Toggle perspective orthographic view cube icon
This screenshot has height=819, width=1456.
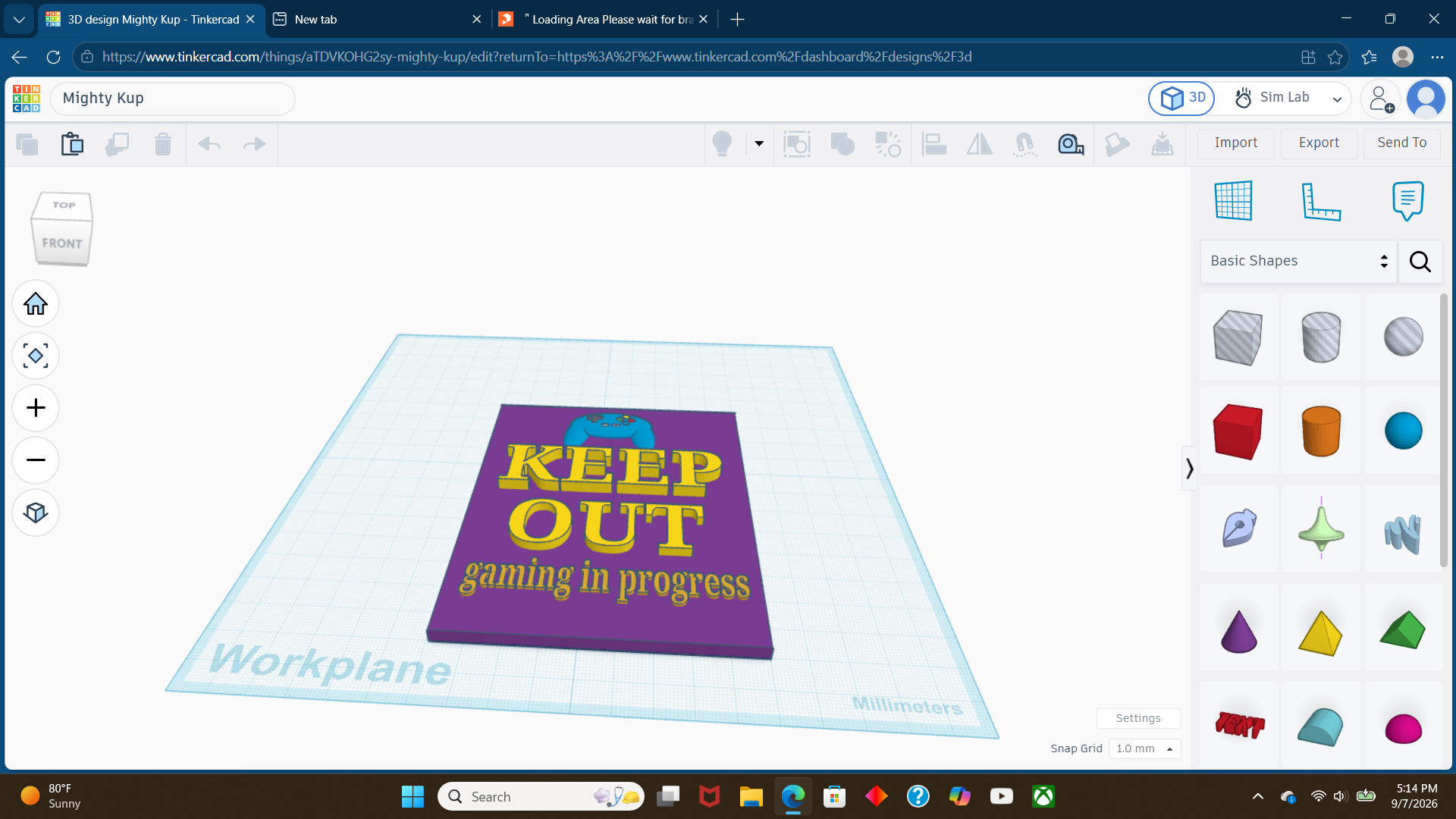tap(36, 513)
